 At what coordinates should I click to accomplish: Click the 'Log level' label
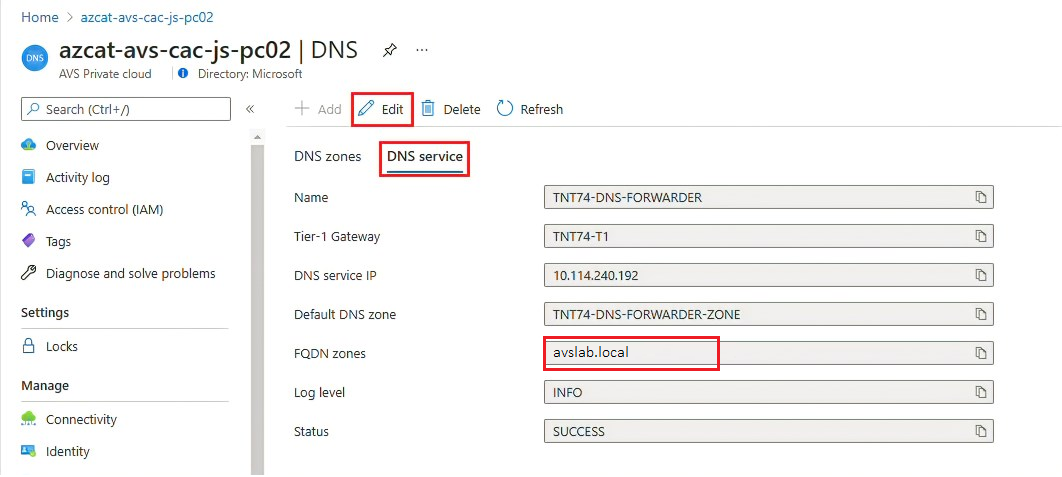click(x=320, y=392)
